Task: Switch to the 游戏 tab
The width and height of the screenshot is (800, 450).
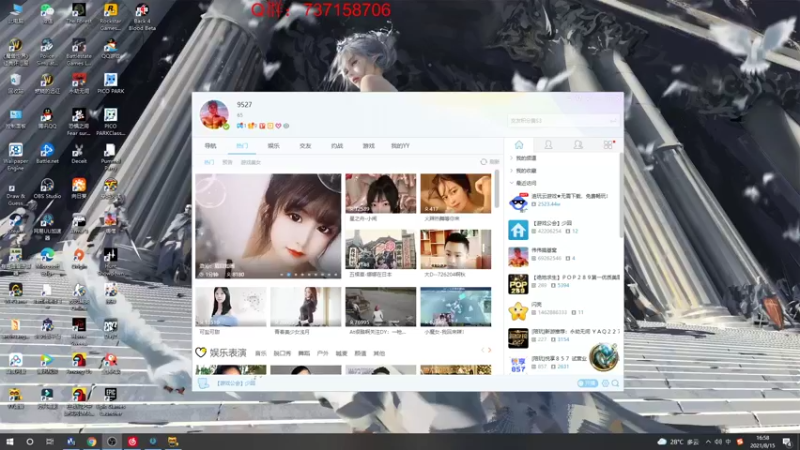Action: 368,146
